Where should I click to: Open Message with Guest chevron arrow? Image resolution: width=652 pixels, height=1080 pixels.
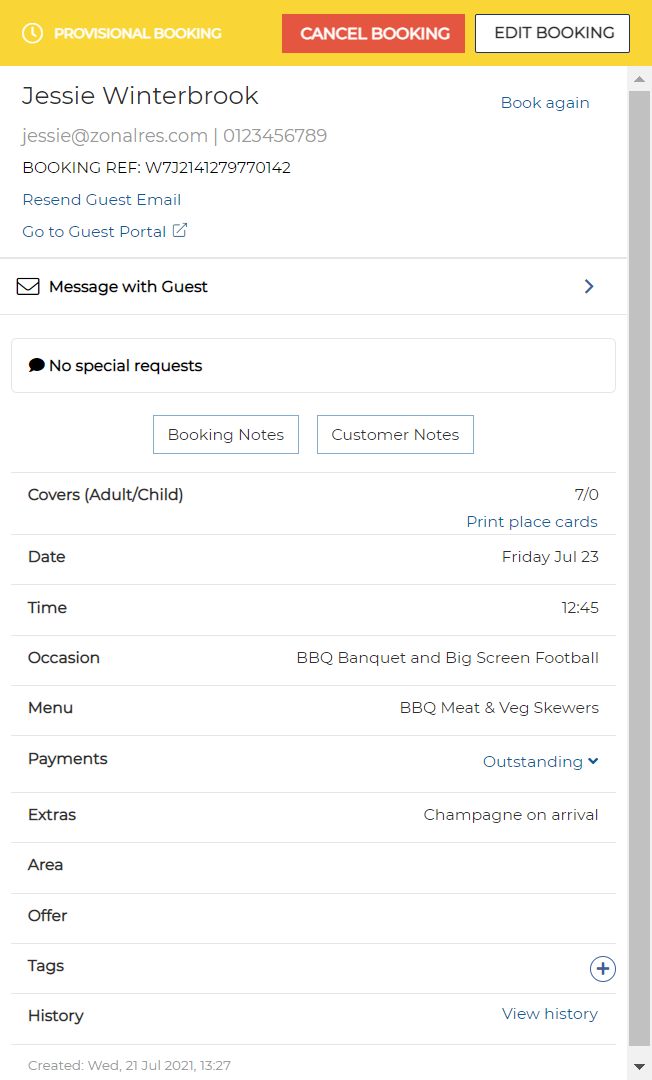point(589,287)
